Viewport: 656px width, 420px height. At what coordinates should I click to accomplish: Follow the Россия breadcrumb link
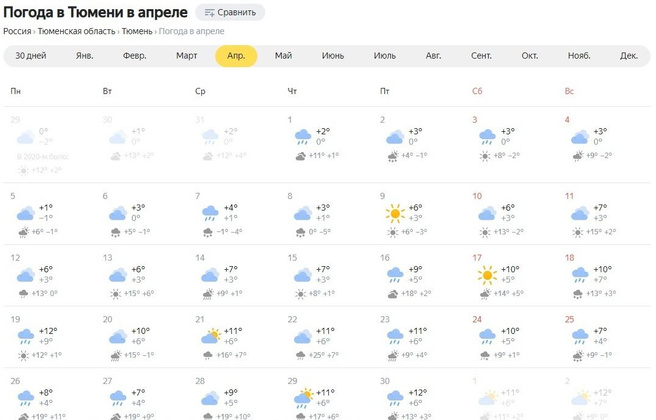(17, 31)
